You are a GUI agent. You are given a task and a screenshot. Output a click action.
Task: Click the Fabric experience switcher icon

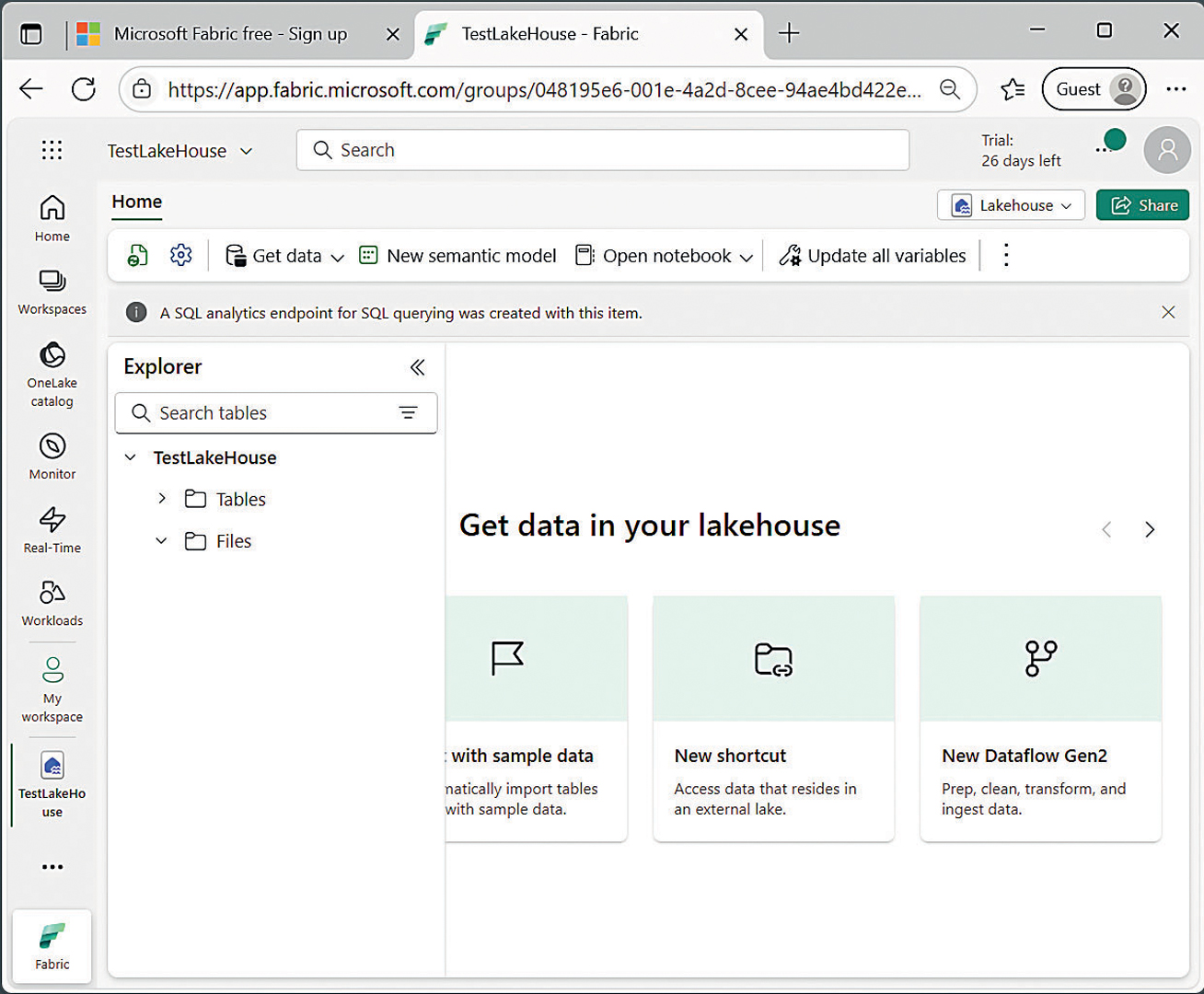pos(52,946)
